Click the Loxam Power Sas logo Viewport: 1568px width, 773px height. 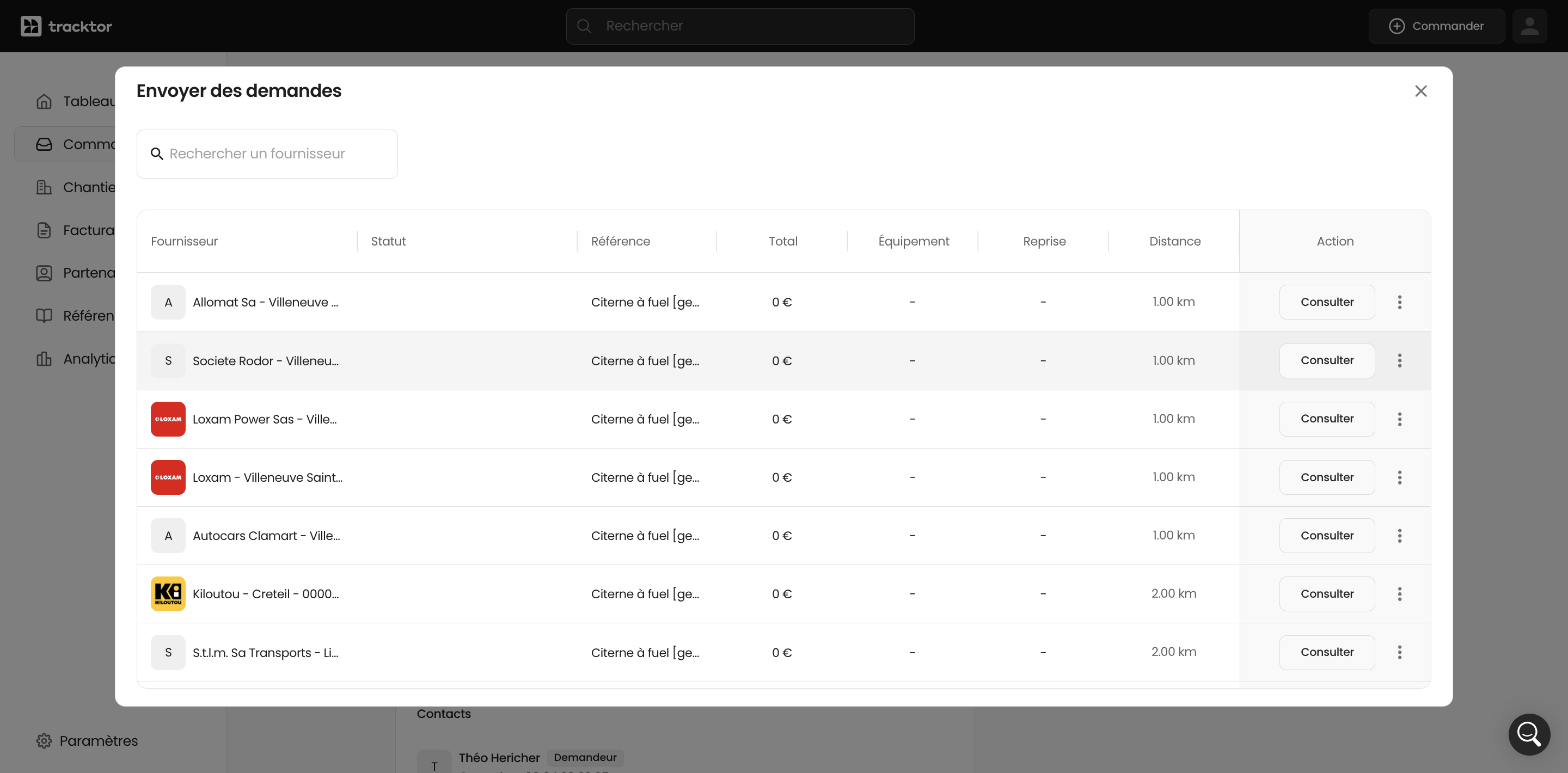tap(168, 419)
